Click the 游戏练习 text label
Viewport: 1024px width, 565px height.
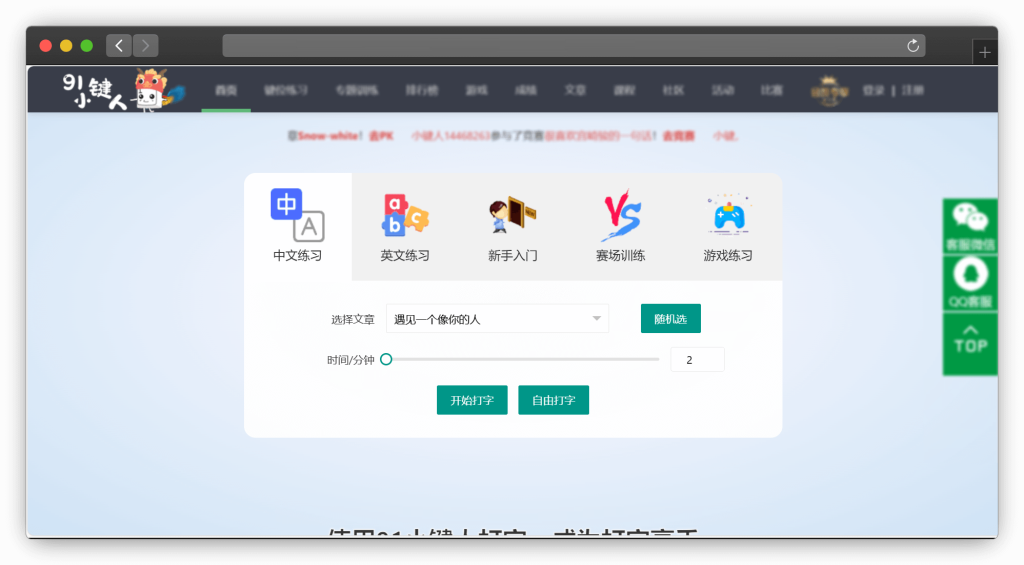coord(728,255)
